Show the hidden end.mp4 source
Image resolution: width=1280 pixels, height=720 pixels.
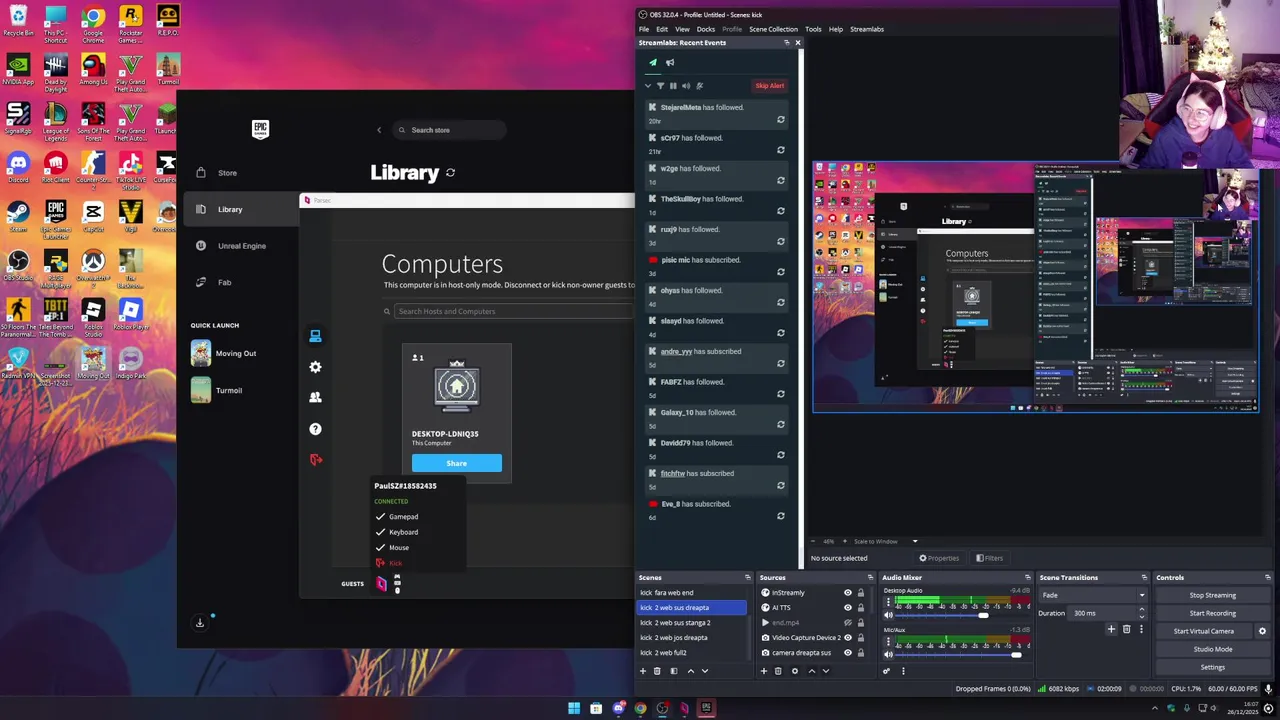848,623
